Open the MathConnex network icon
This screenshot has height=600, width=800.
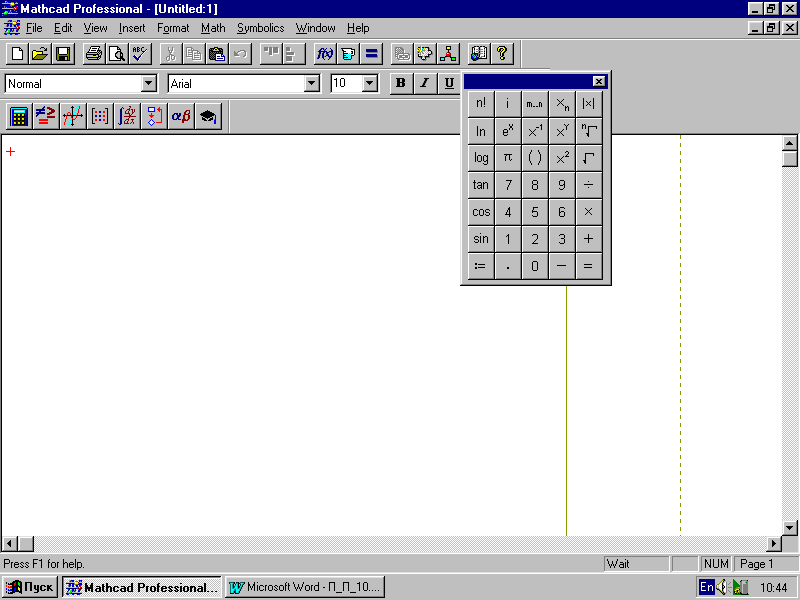click(448, 54)
